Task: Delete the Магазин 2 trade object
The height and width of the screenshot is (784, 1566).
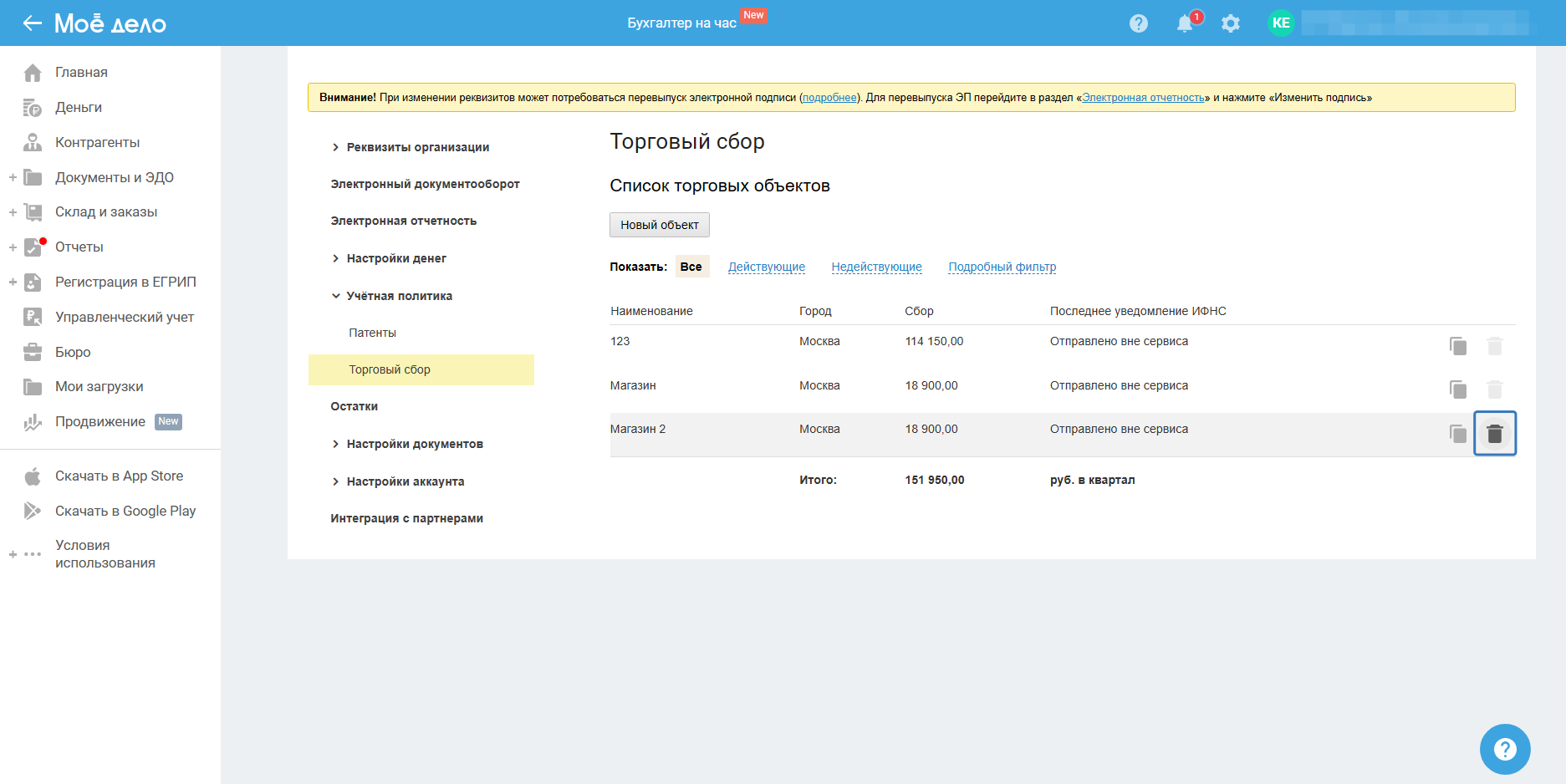Action: coord(1494,434)
